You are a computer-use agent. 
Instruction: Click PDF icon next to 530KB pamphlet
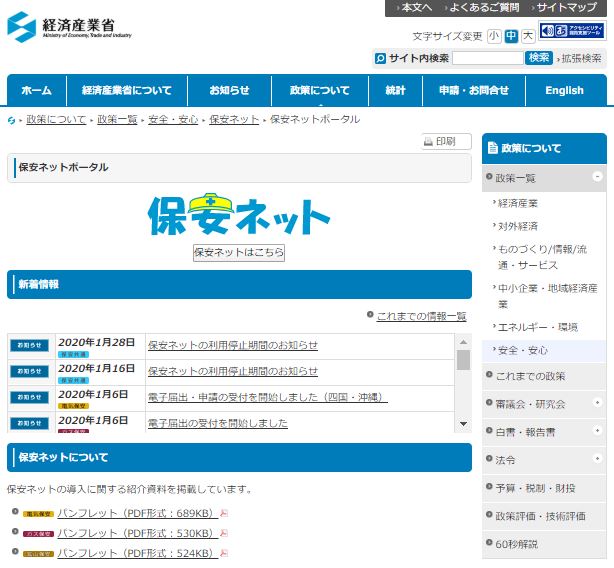pos(224,533)
